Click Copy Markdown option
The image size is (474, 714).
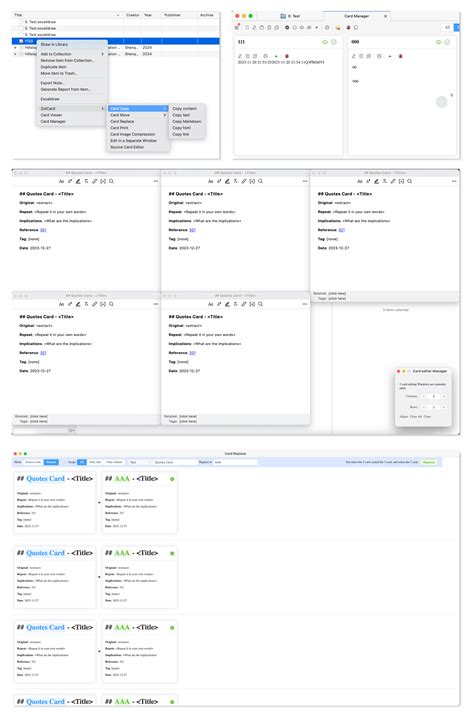tap(187, 122)
